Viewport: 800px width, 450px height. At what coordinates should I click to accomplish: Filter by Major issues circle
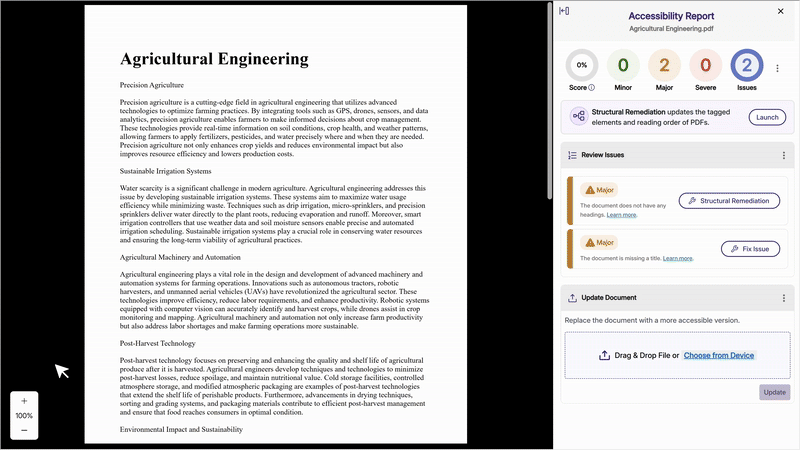[664, 65]
